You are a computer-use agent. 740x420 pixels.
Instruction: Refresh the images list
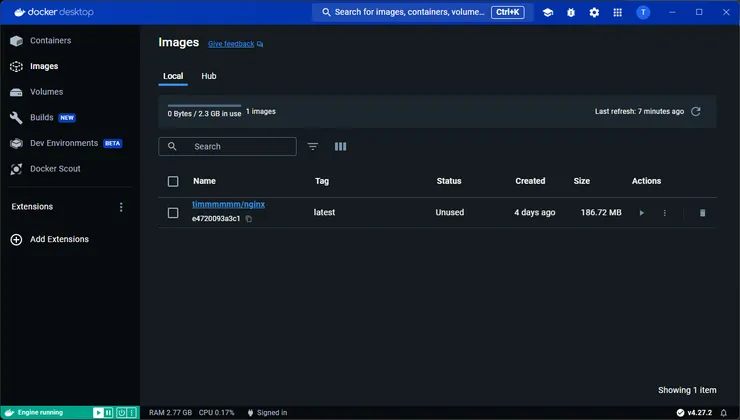pyautogui.click(x=696, y=111)
